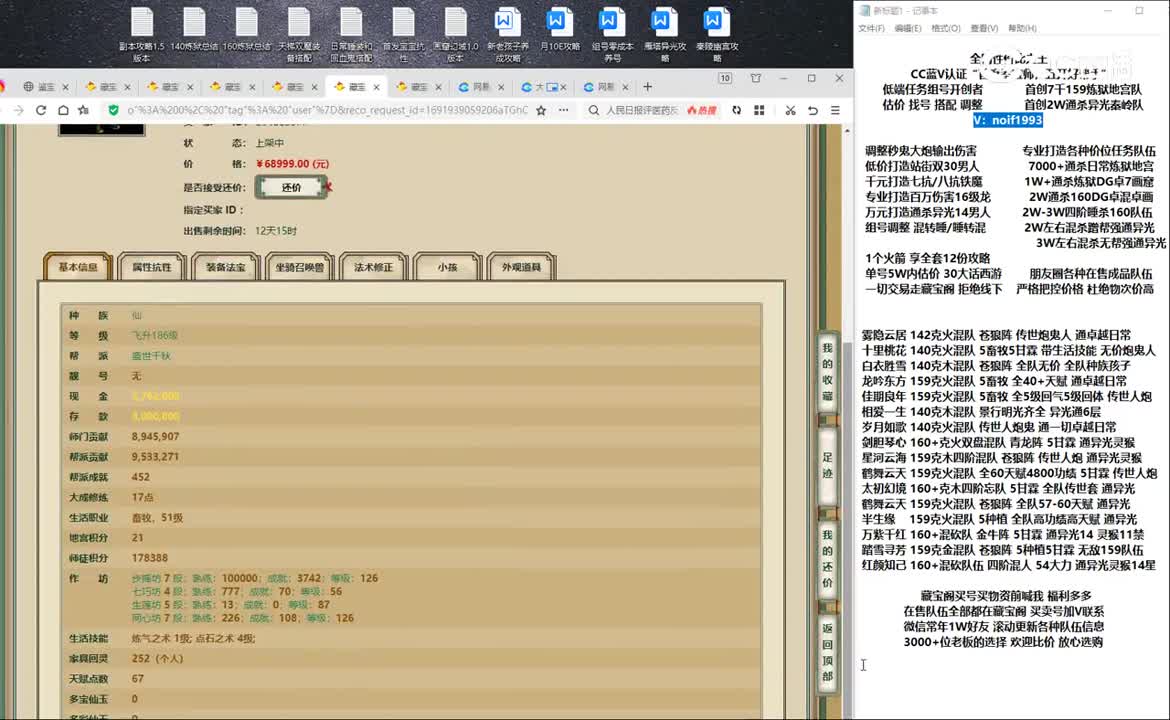This screenshot has height=720, width=1170.
Task: Open the browser hamburger main menu
Action: (835, 110)
